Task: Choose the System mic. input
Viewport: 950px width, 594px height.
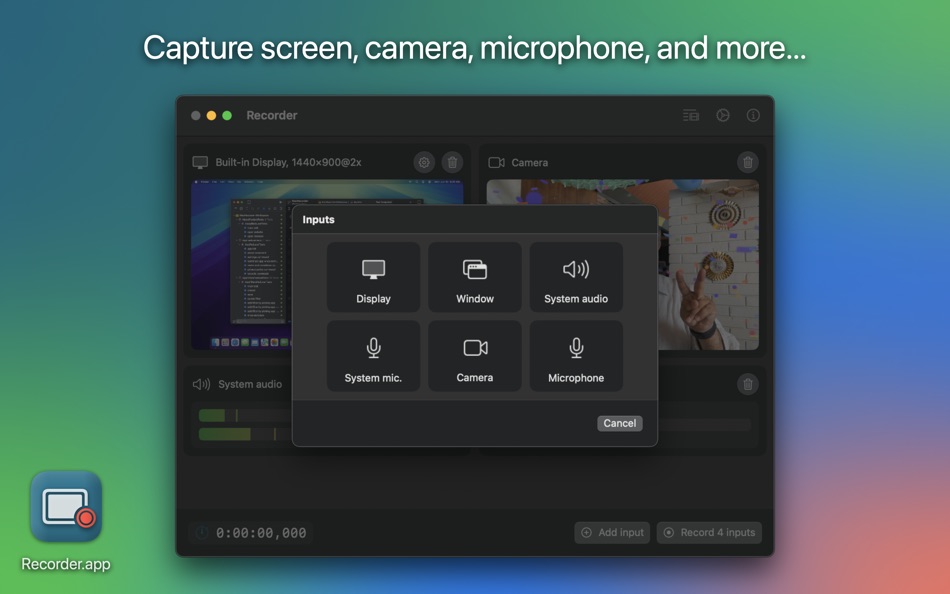Action: click(x=373, y=356)
